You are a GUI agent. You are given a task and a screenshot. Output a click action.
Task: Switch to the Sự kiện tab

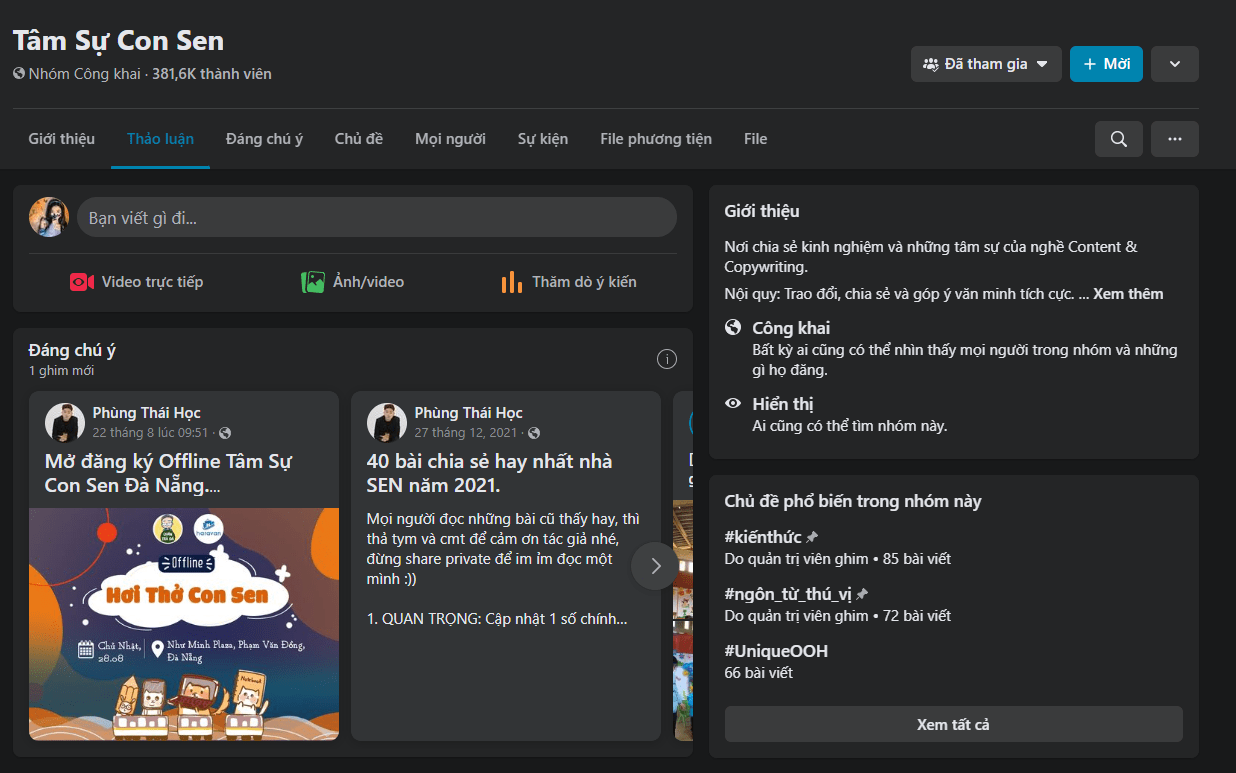543,139
